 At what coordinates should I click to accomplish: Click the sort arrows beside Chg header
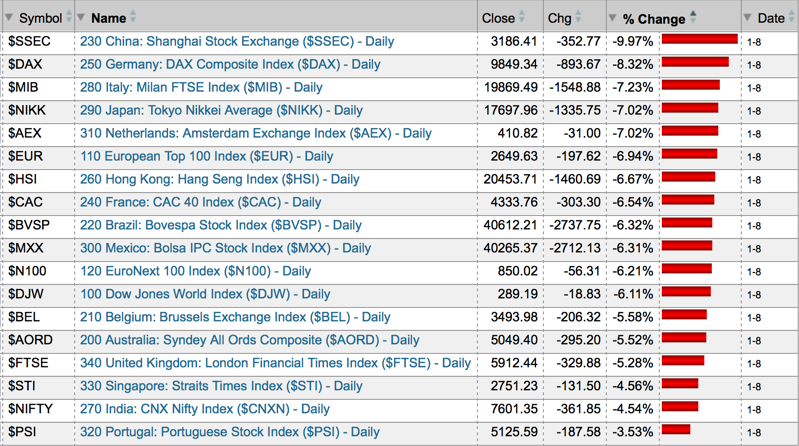pos(579,18)
